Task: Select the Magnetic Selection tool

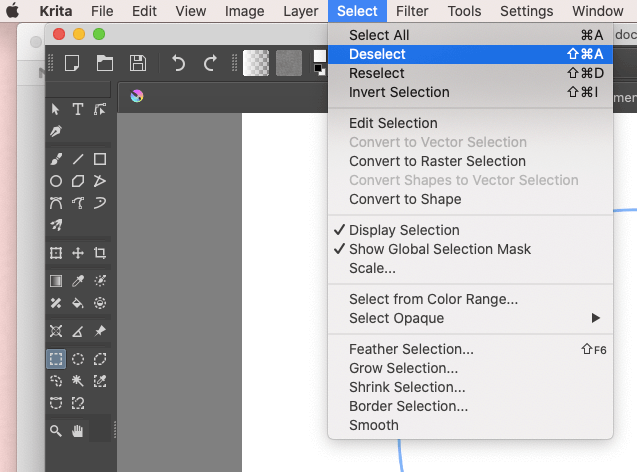Action: (78, 403)
